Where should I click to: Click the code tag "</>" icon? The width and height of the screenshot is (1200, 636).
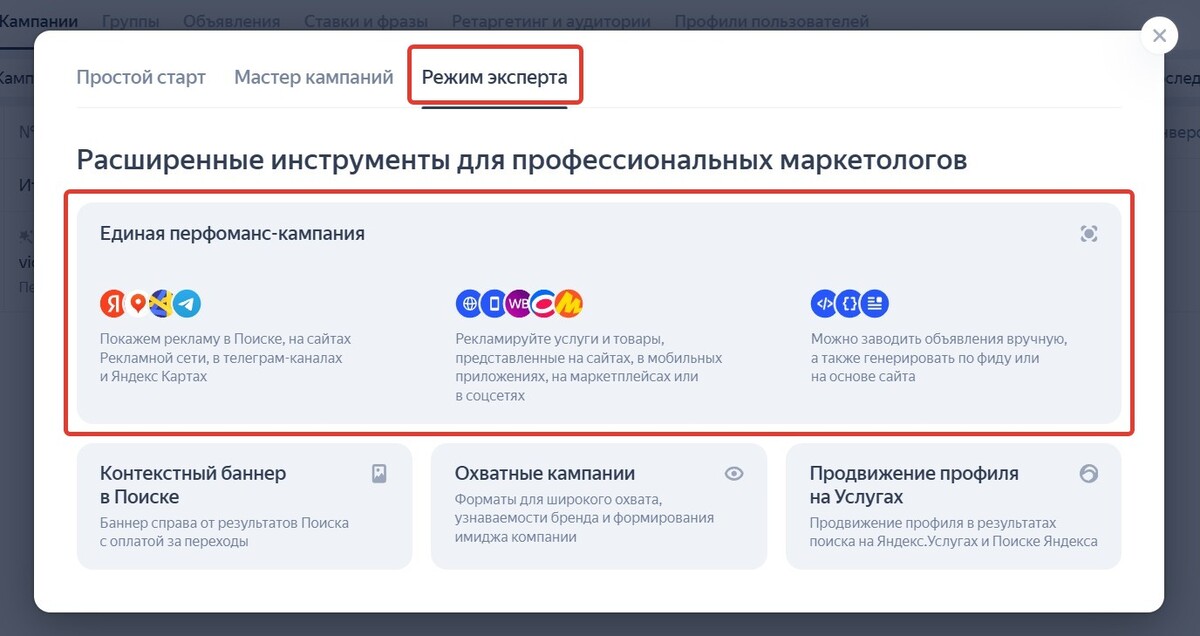tap(825, 303)
